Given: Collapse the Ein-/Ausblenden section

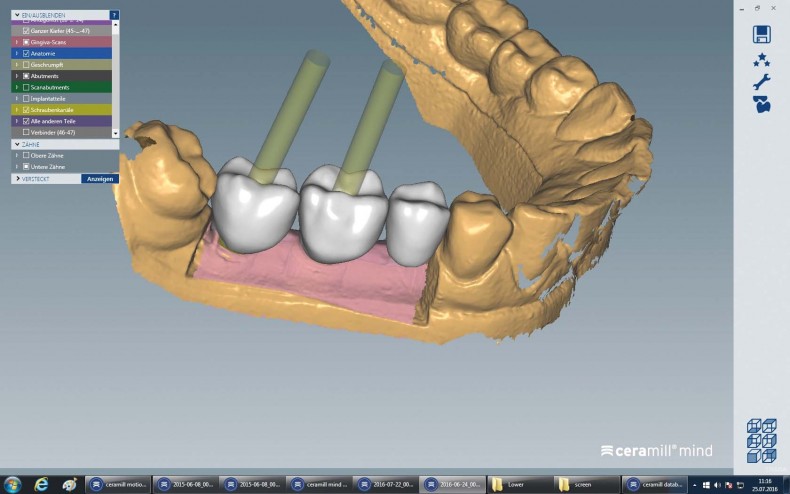Looking at the screenshot, I should point(16,16).
